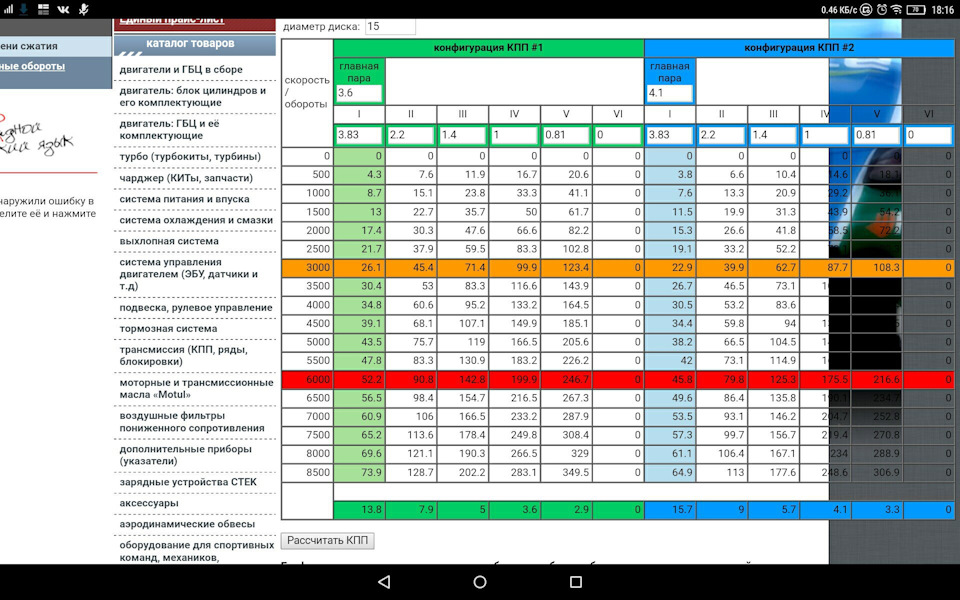The image size is (960, 600).
Task: Tap the Android home circle icon
Action: click(x=480, y=582)
